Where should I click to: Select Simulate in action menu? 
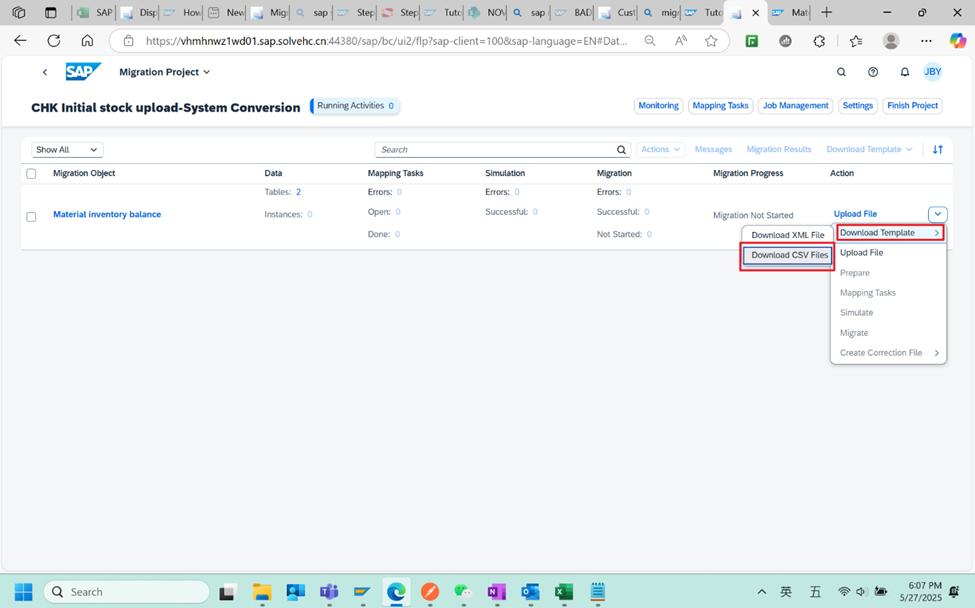[889, 313]
